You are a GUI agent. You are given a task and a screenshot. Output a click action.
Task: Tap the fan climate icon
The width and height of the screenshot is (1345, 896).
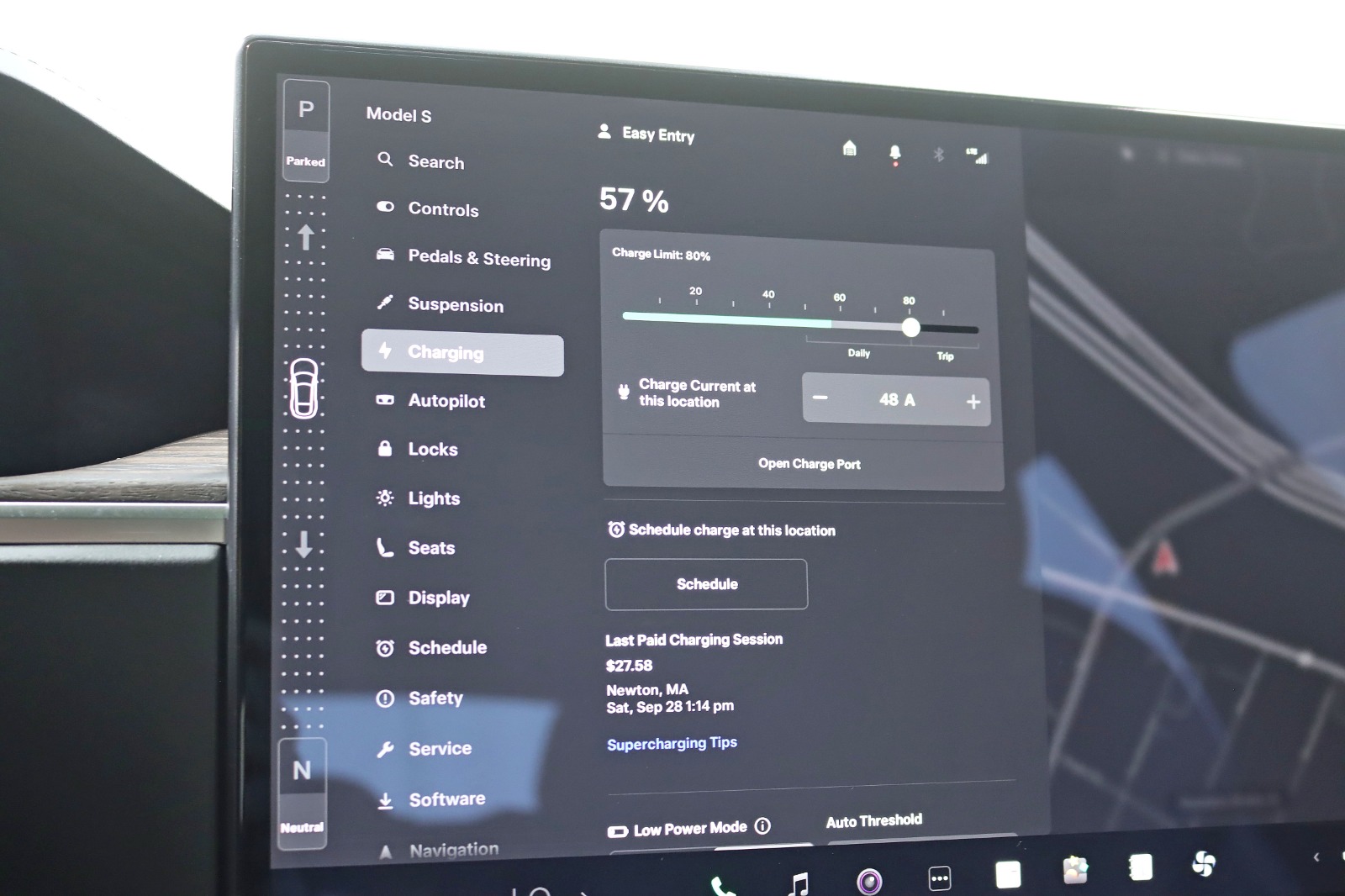1204,863
